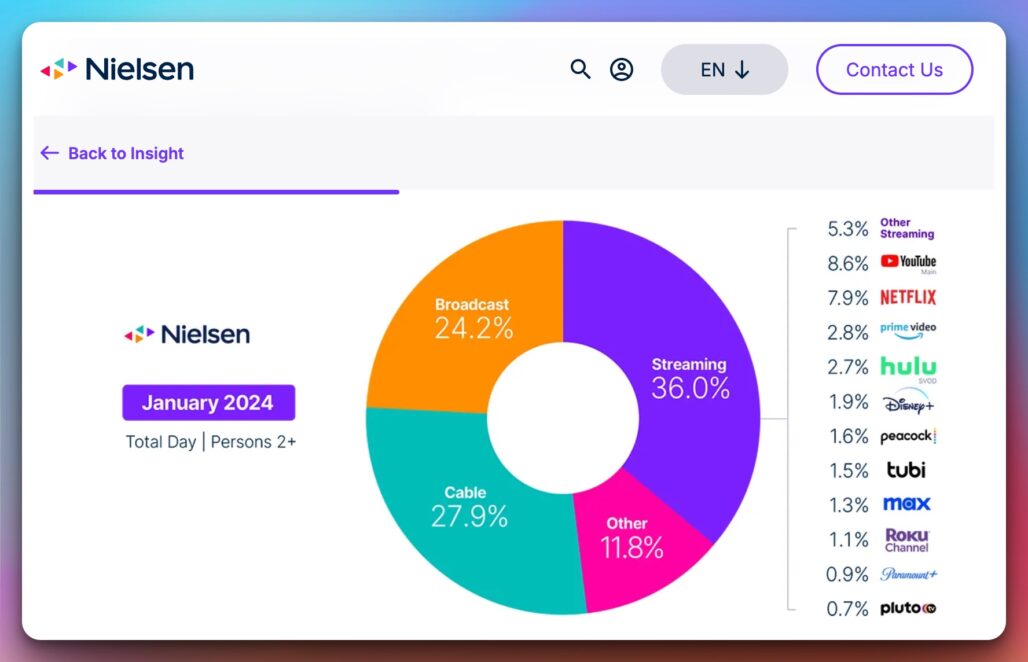Expand the EN language dropdown
Screen dimensions: 1028x662
(724, 69)
